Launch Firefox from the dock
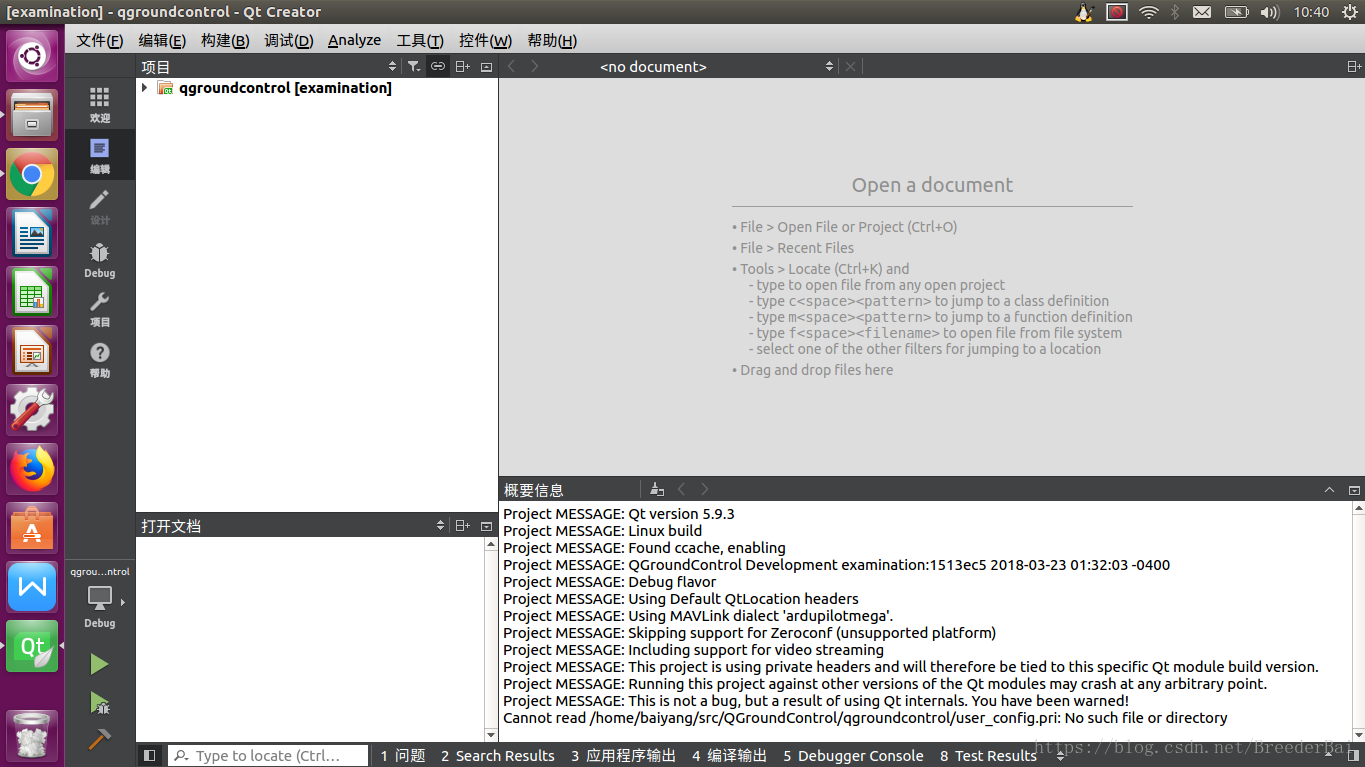1365x767 pixels. pos(33,469)
